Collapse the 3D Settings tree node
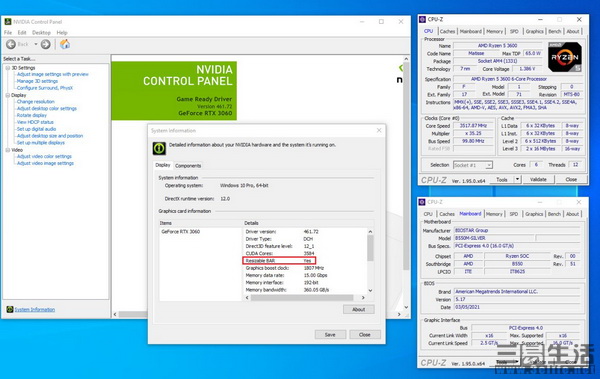 click(x=7, y=68)
